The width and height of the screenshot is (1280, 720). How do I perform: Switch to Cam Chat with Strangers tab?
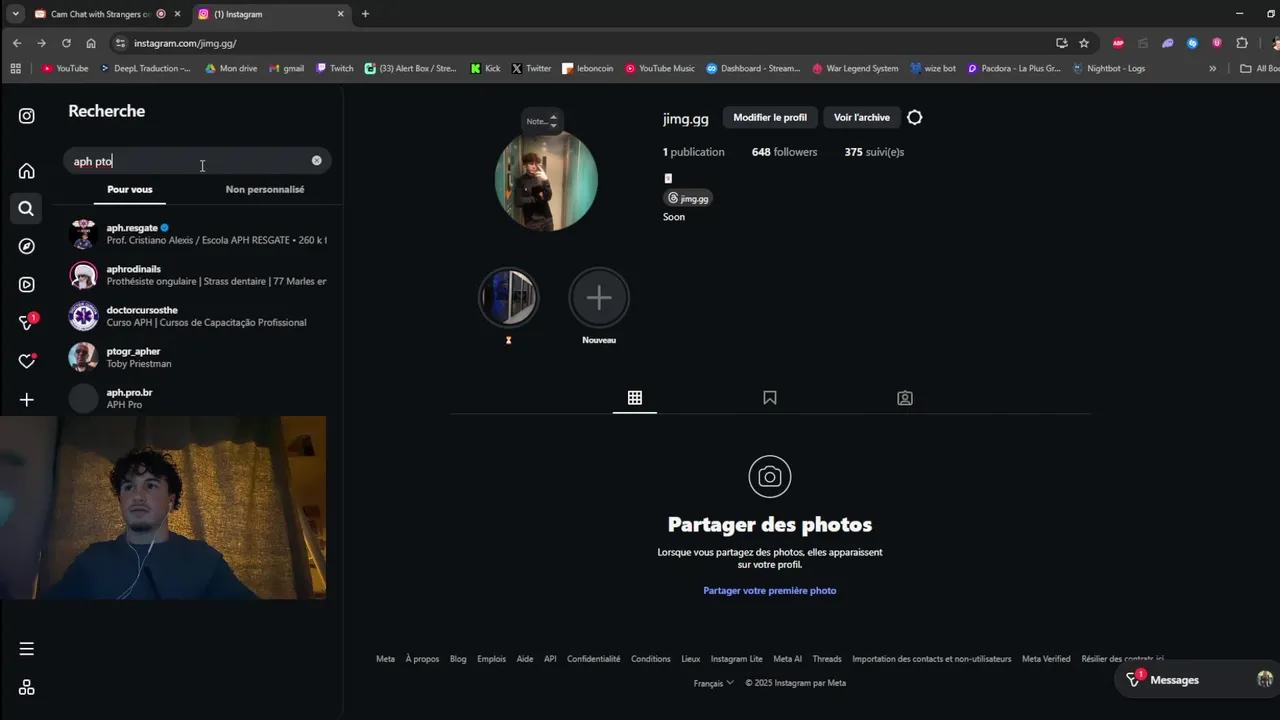(x=100, y=14)
